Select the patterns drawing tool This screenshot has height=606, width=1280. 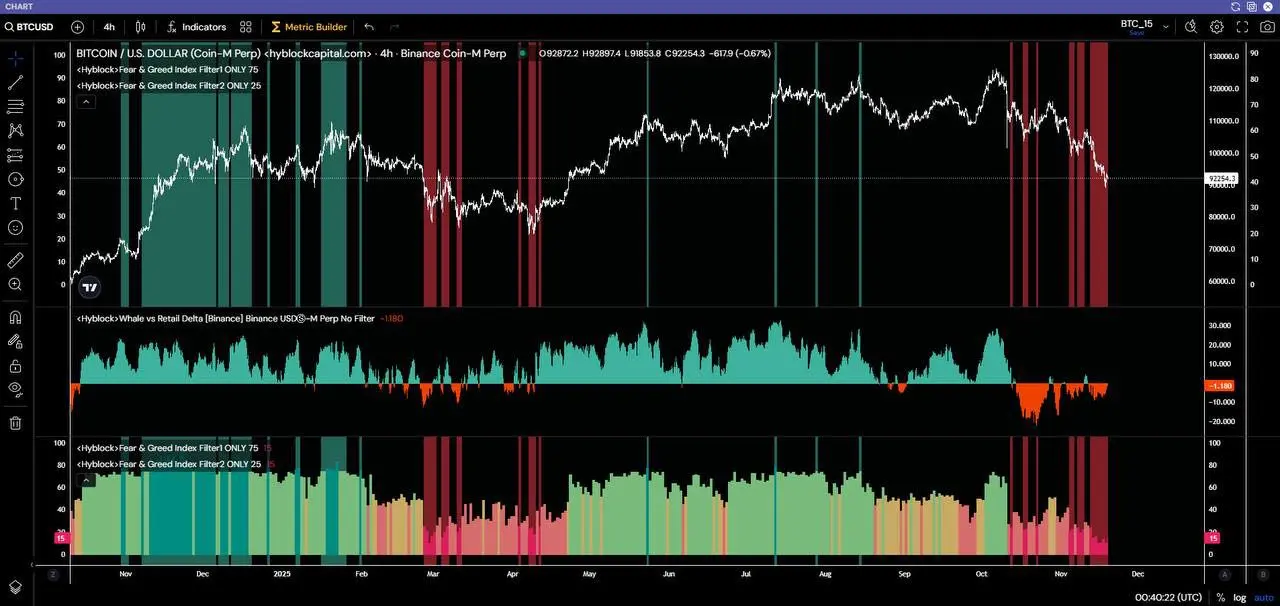coord(15,130)
